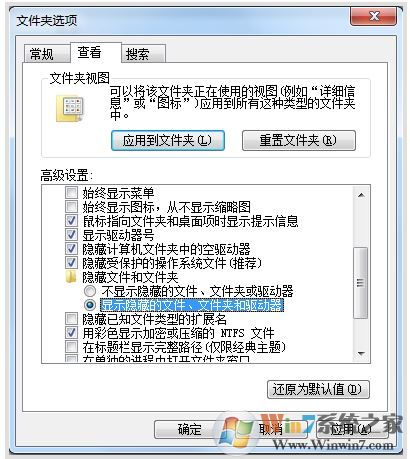Screen dimensions: 410x459
Task: Switch to the 常规 tab
Action: (42, 54)
